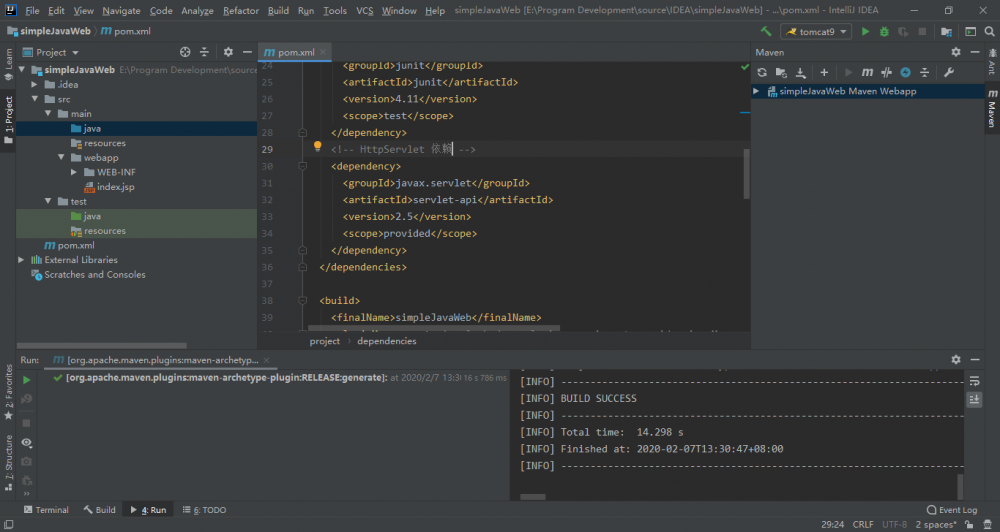The image size is (1000, 532).
Task: Add a Maven project with plus icon
Action: coord(824,73)
